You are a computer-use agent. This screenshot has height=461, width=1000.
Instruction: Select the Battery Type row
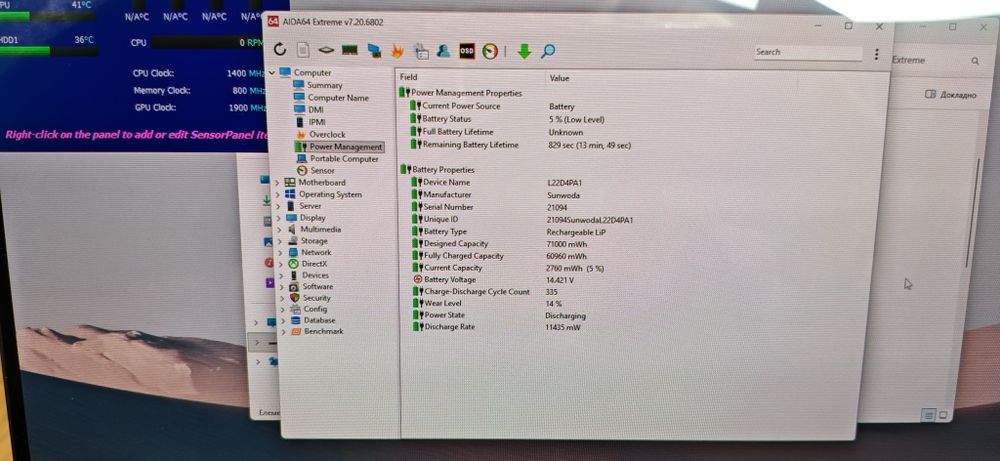pos(509,232)
